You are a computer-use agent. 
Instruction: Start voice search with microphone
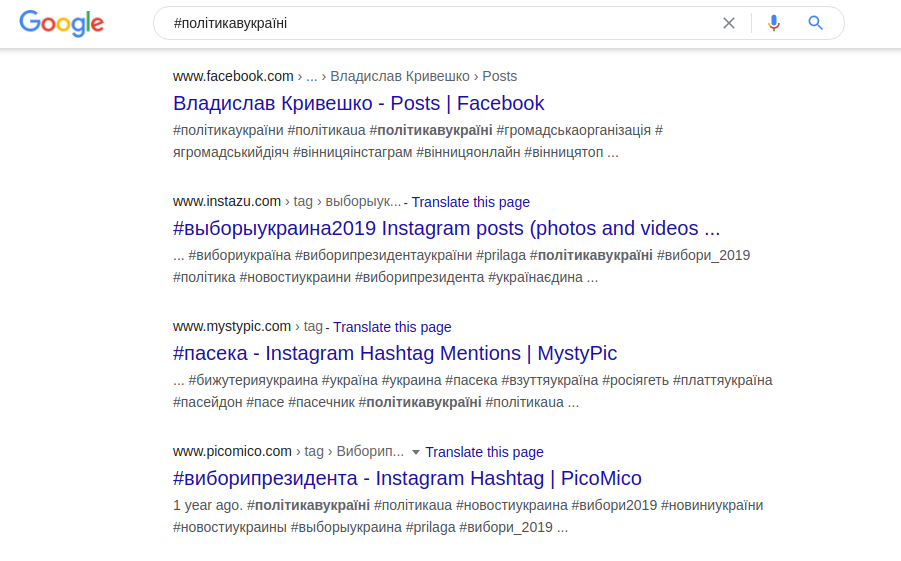pyautogui.click(x=773, y=23)
